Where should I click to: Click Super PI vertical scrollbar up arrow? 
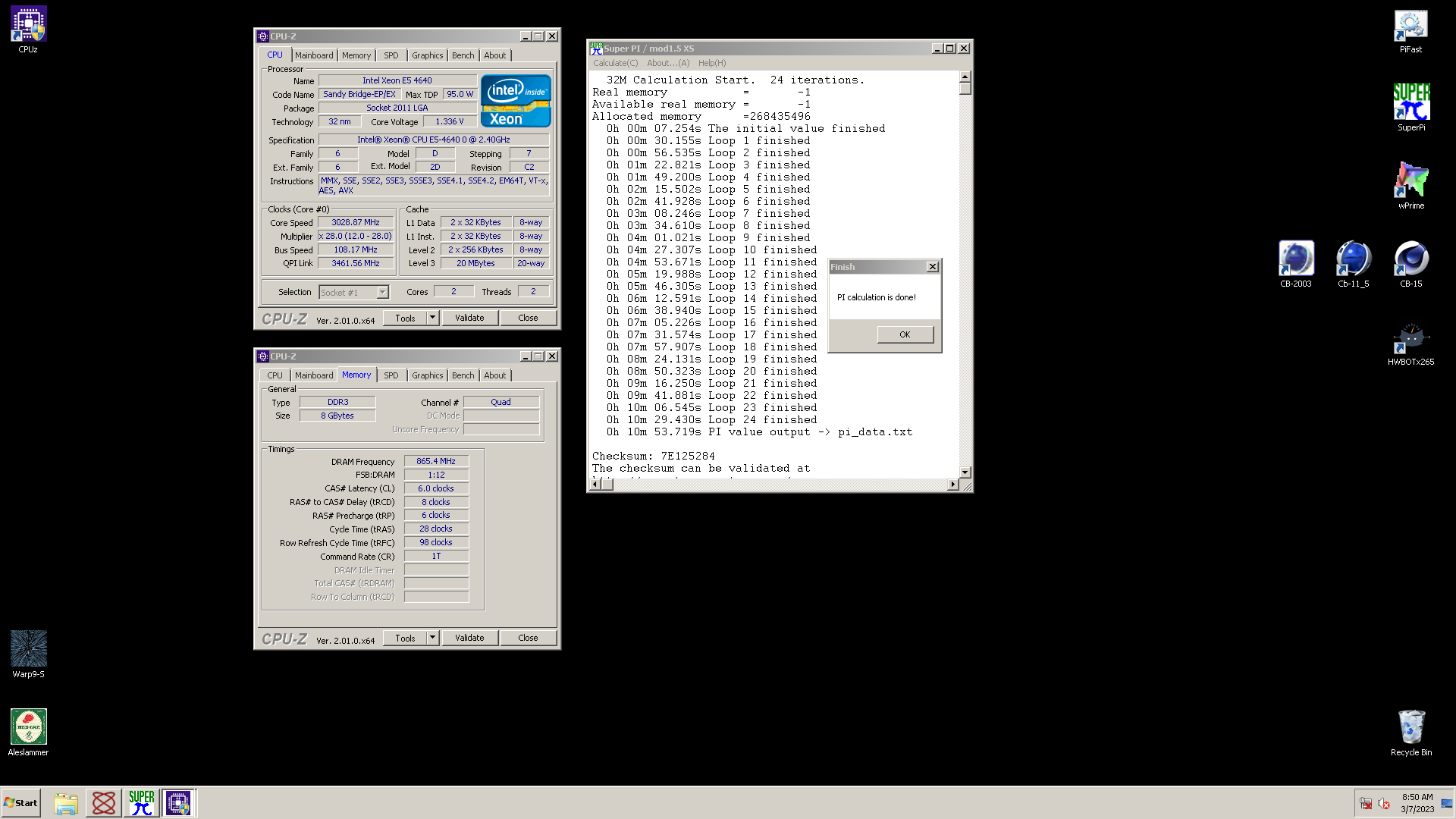(x=965, y=77)
